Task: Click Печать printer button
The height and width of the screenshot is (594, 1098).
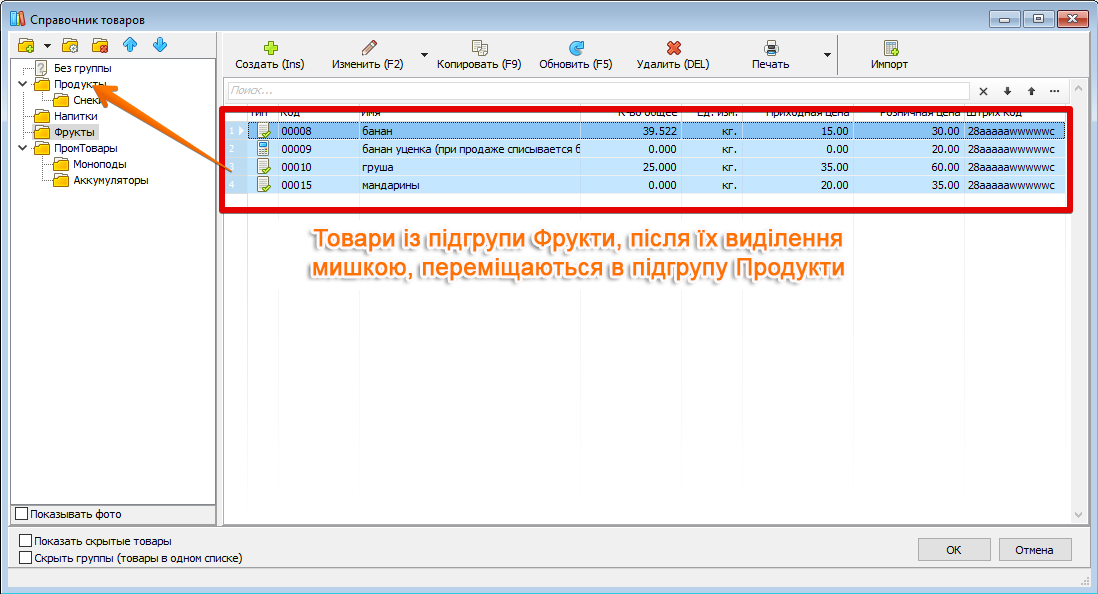Action: 770,55
